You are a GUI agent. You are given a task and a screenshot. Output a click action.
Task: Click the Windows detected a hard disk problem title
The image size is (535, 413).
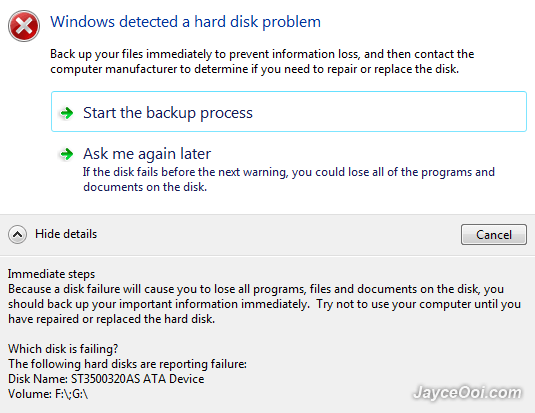[186, 22]
